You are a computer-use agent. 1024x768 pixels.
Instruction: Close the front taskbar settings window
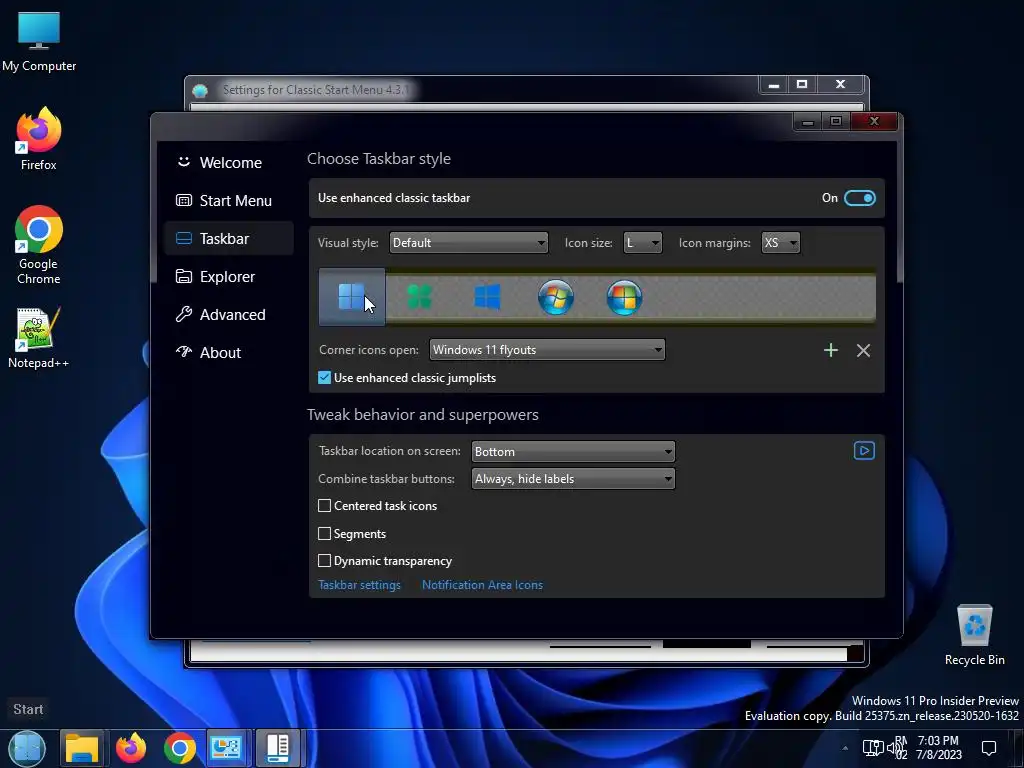click(x=874, y=121)
